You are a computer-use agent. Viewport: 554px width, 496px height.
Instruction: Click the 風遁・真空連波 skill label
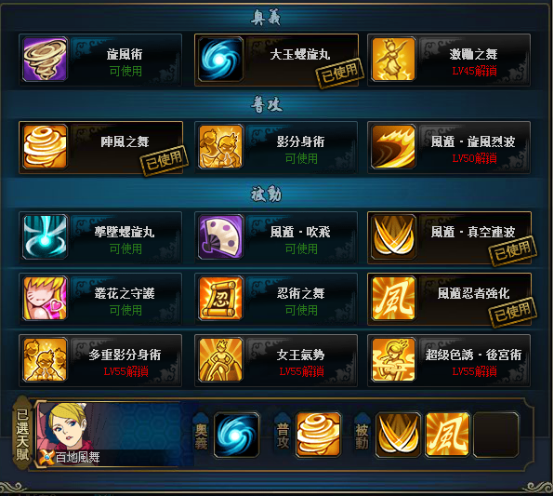tap(473, 232)
